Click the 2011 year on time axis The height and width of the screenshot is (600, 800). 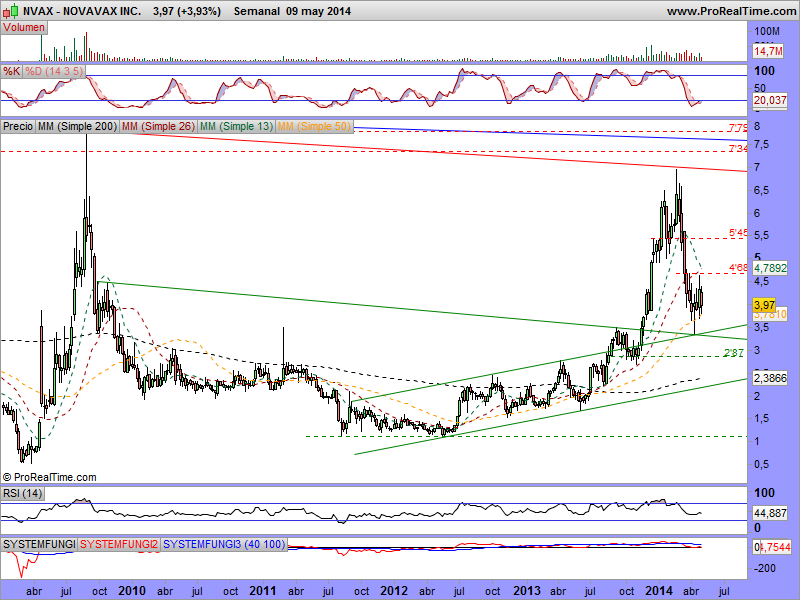tap(263, 591)
